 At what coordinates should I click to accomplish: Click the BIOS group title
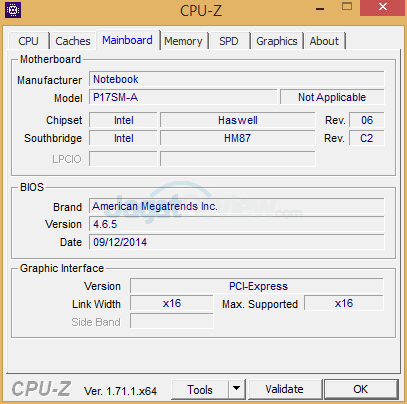point(32,187)
